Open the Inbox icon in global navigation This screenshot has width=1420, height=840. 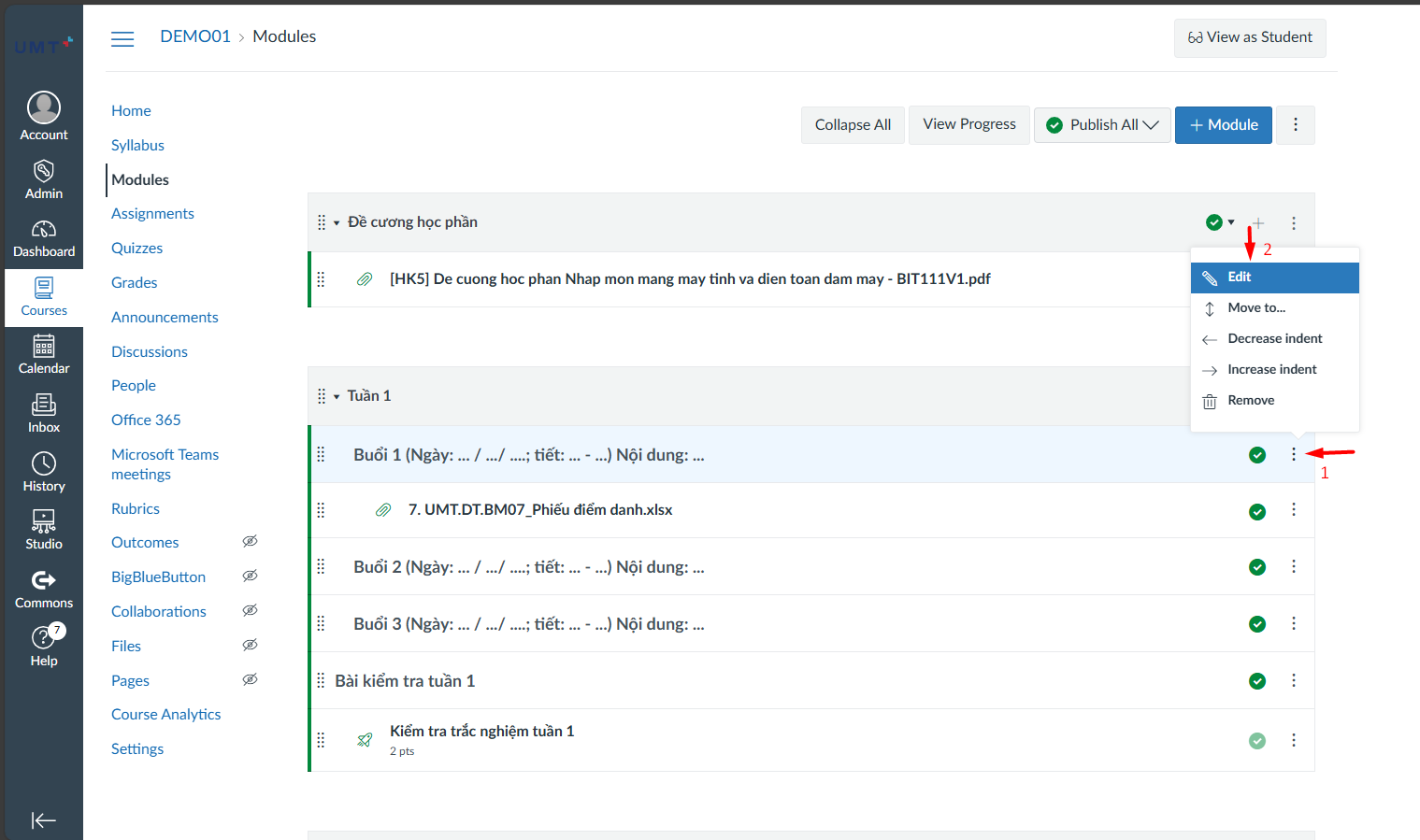[43, 413]
